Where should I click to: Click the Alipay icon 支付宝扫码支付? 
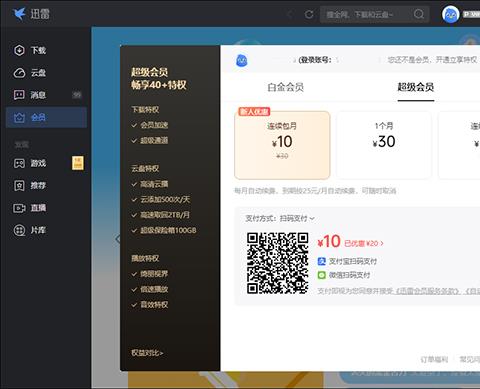321,261
